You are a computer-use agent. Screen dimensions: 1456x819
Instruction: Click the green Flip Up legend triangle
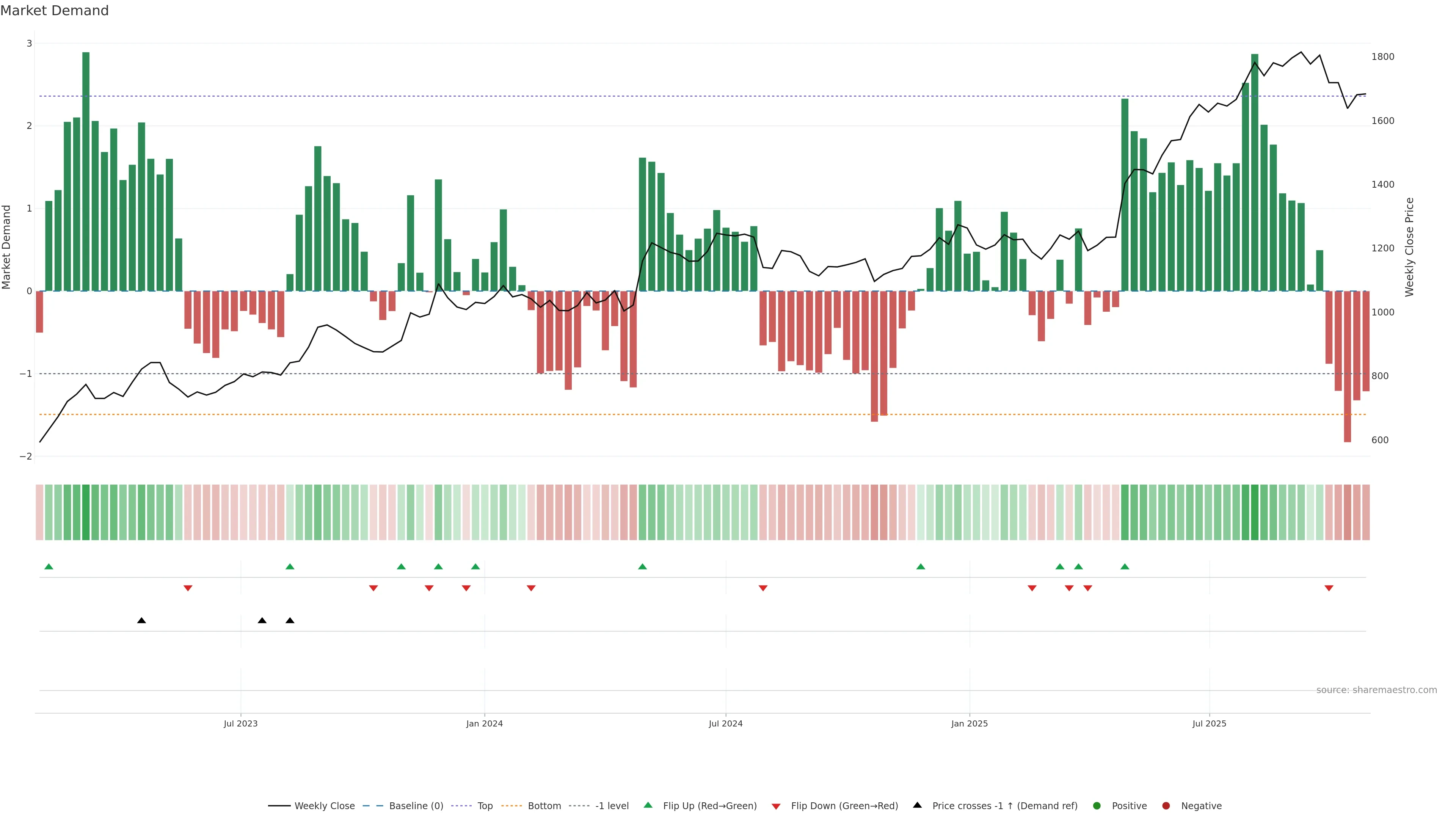(x=648, y=805)
